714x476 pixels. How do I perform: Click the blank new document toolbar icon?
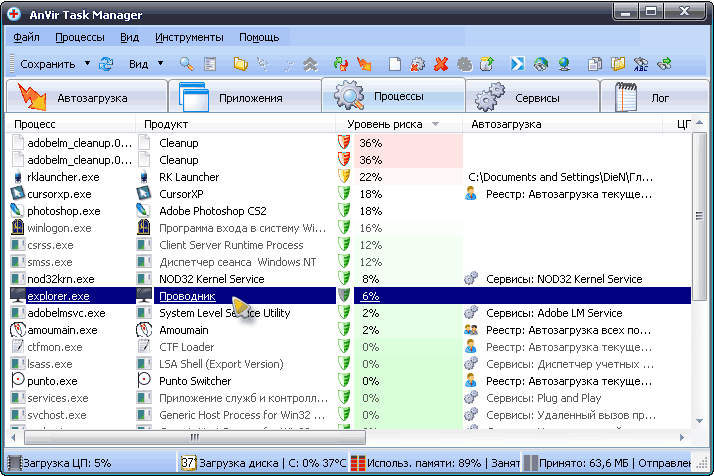[395, 64]
